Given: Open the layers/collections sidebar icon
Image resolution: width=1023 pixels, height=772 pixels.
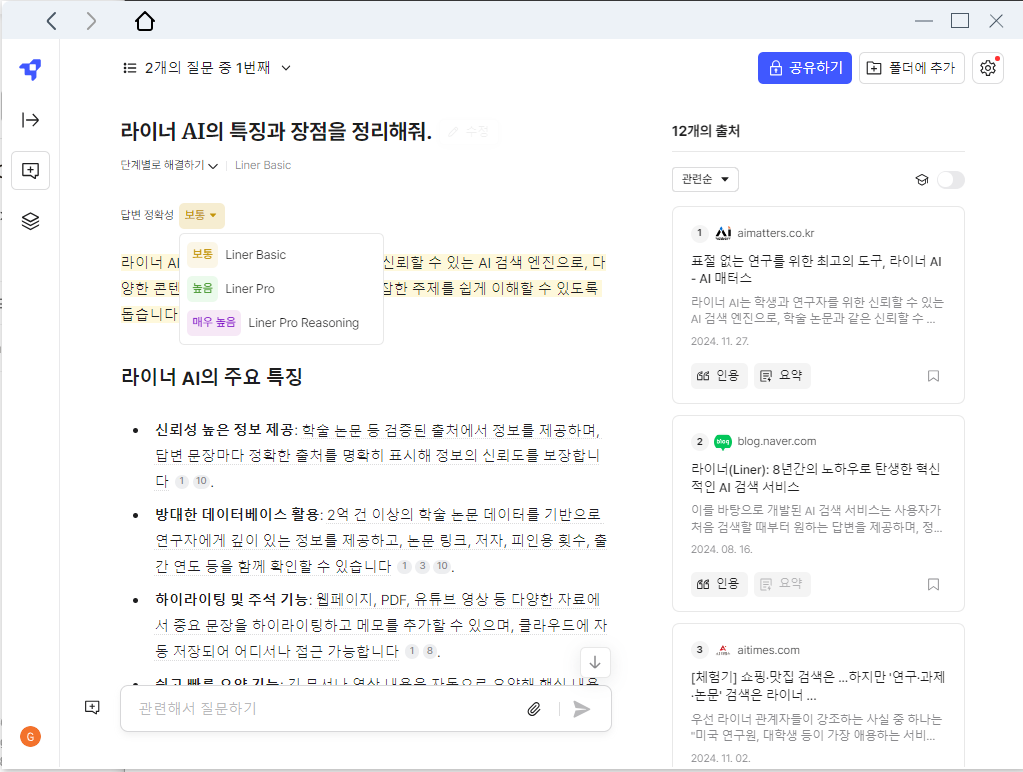Looking at the screenshot, I should coord(30,221).
